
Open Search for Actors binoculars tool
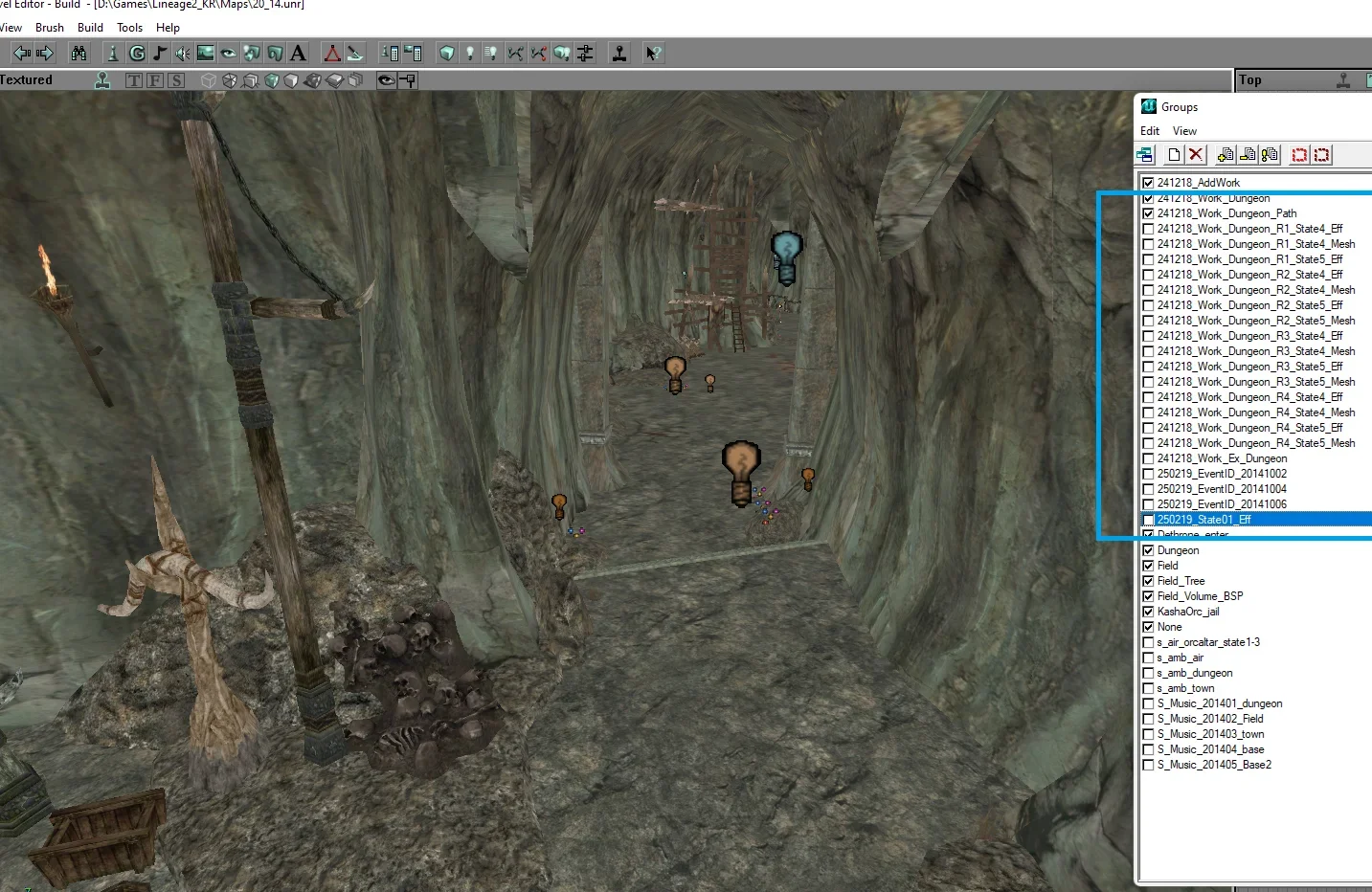click(79, 54)
